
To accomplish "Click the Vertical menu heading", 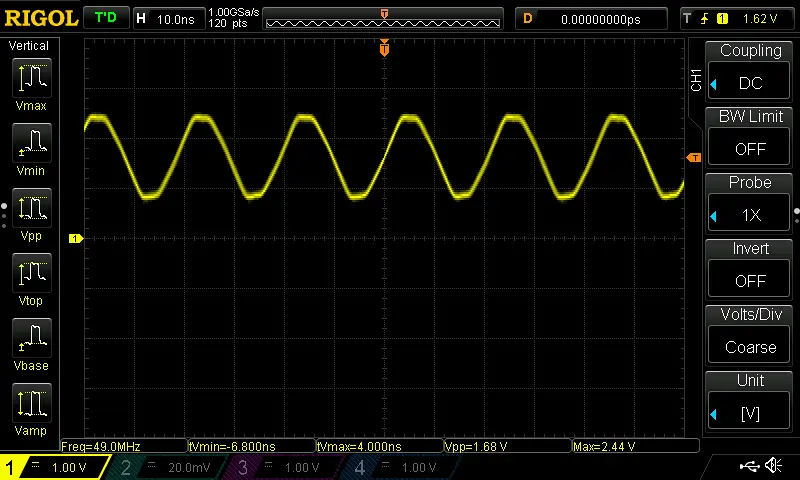I will (29, 46).
